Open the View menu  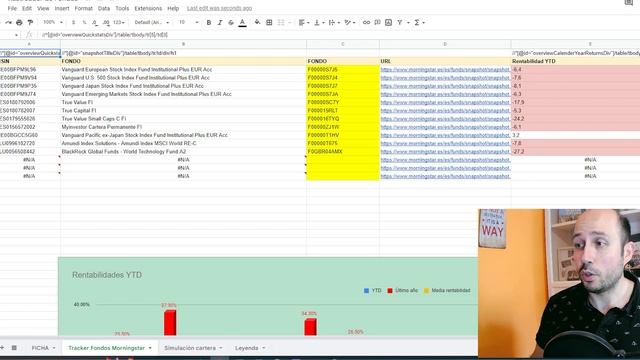(43, 8)
